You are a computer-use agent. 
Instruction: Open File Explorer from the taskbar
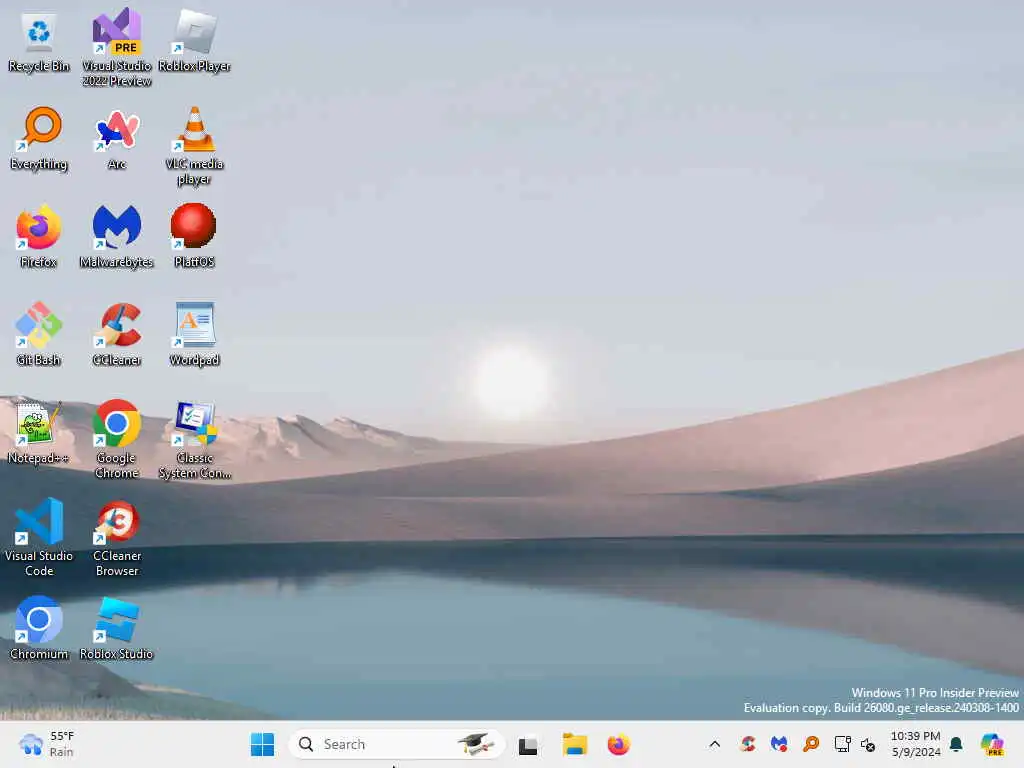[x=575, y=744]
